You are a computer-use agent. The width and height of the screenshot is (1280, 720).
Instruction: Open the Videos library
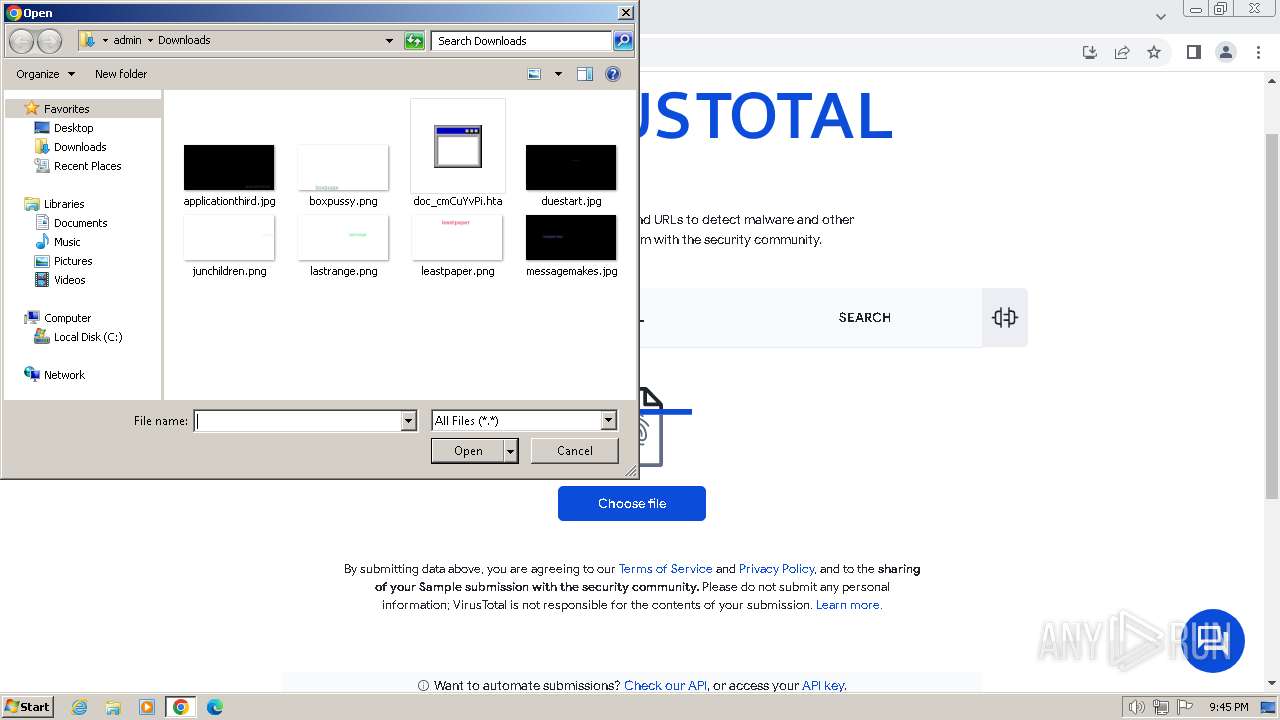point(69,280)
